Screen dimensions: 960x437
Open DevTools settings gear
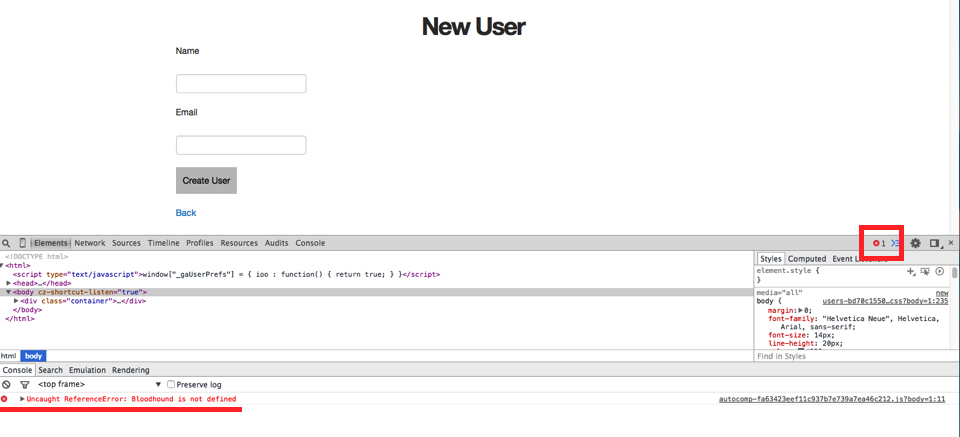pos(915,243)
